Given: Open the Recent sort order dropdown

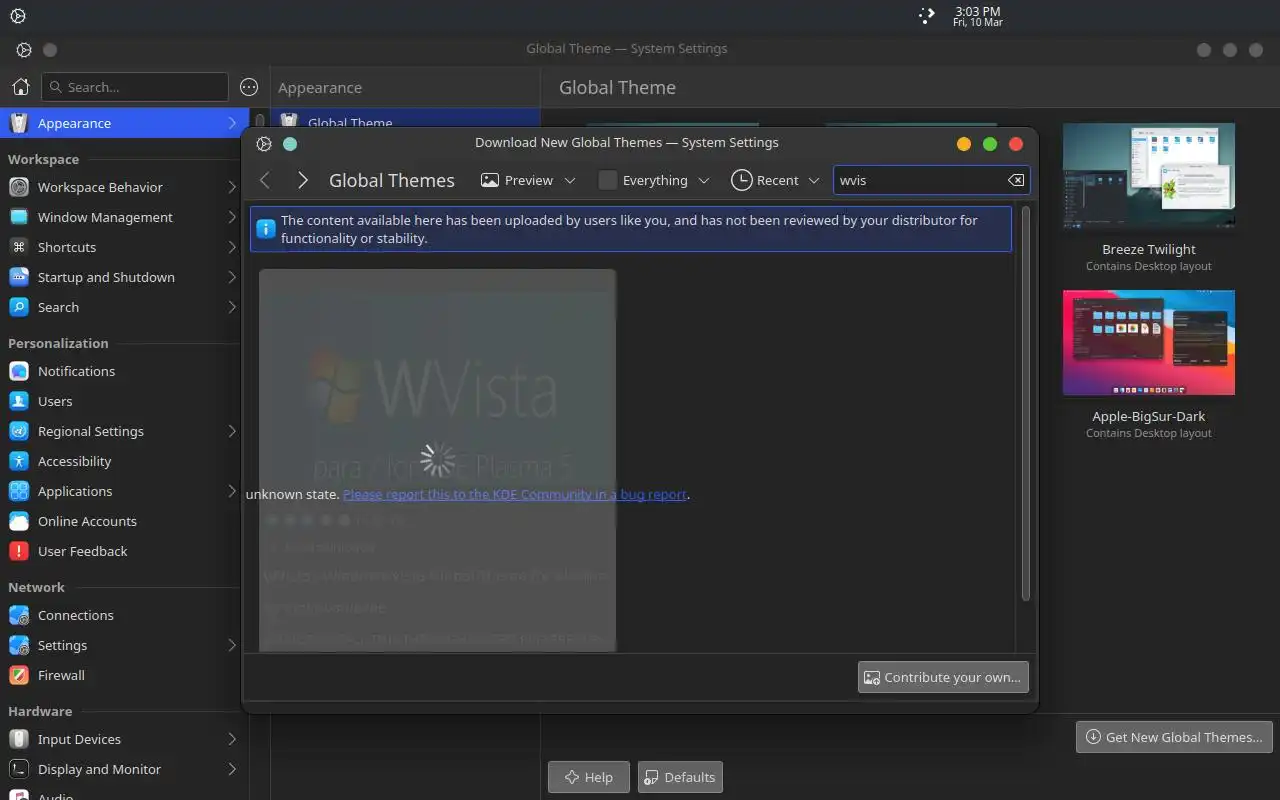Looking at the screenshot, I should coord(776,180).
